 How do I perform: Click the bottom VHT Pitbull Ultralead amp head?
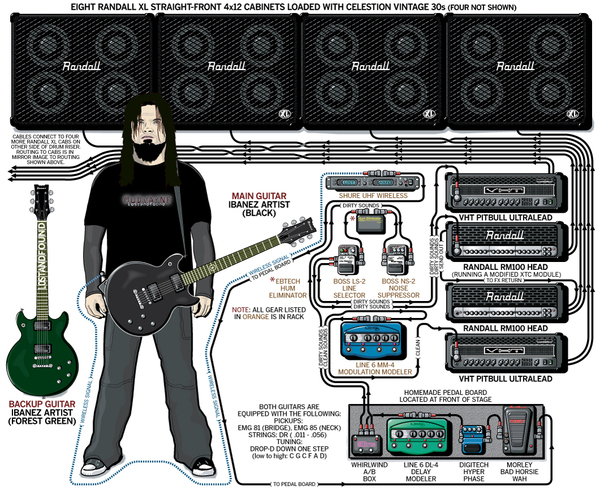(x=506, y=353)
